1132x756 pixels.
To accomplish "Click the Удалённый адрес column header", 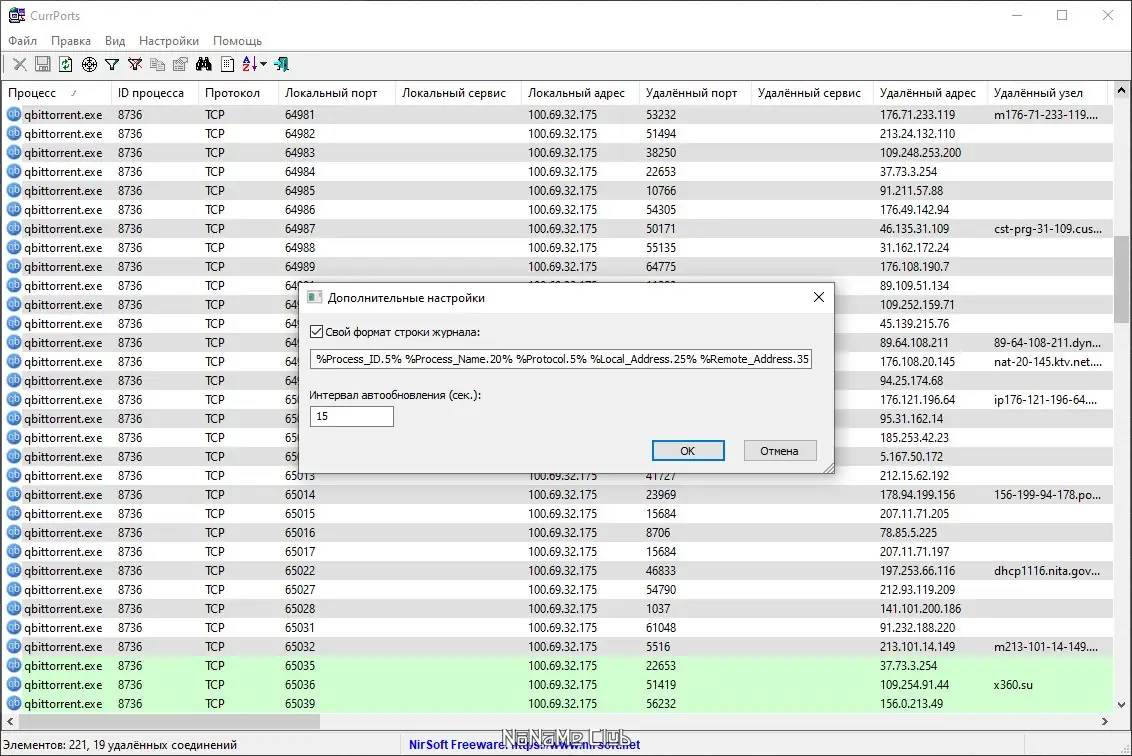I will (931, 92).
